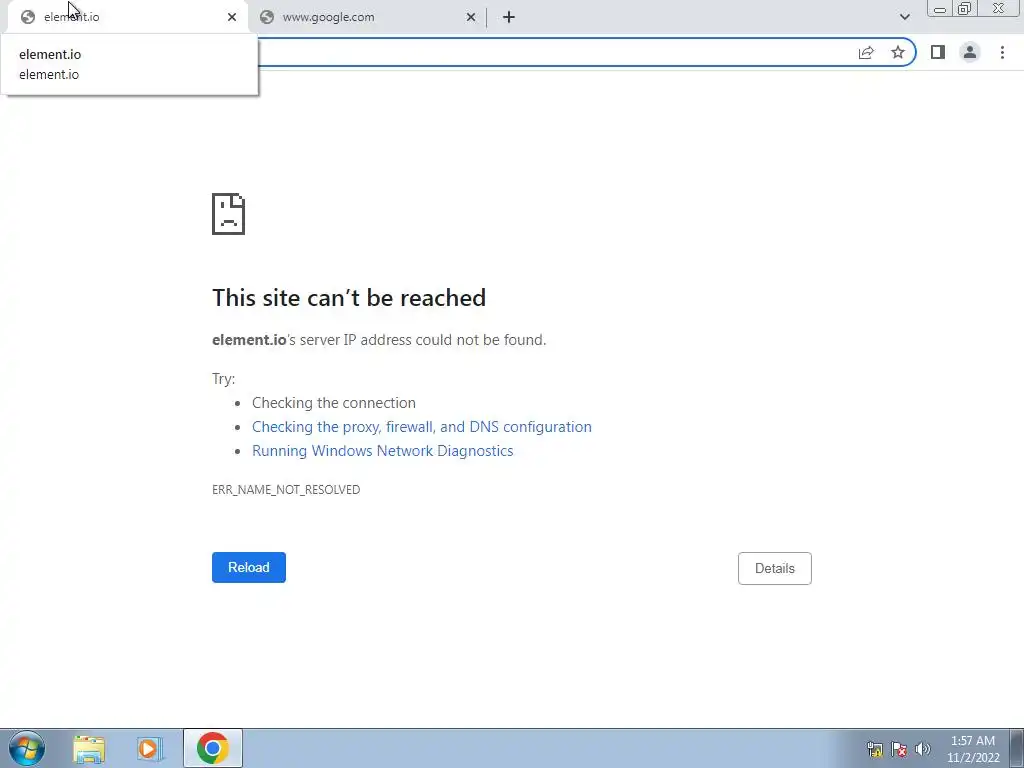Bookmark this page with the star icon
Image resolution: width=1024 pixels, height=768 pixels.
(898, 52)
